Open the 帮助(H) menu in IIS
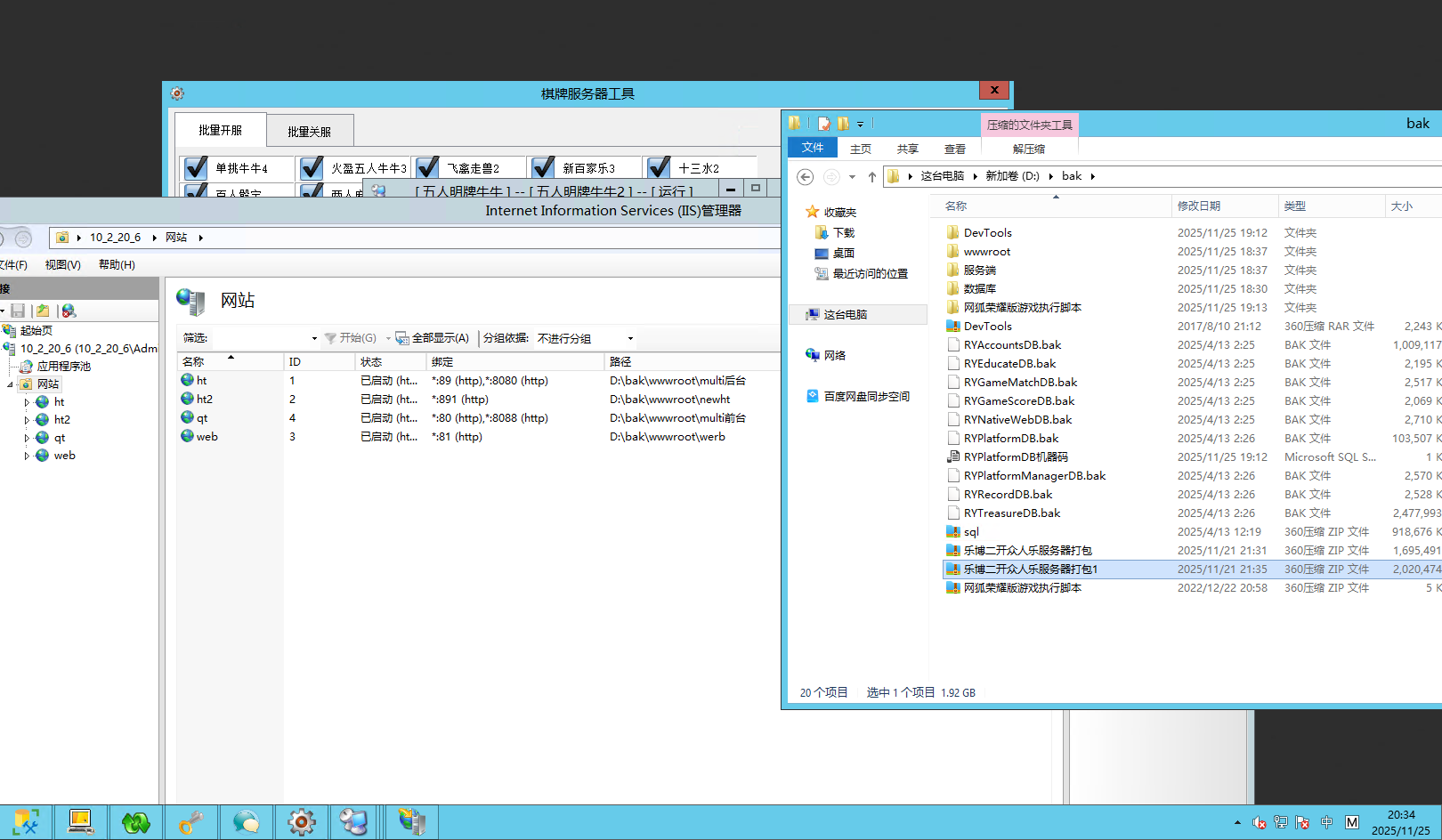This screenshot has height=840, width=1442. point(117,264)
